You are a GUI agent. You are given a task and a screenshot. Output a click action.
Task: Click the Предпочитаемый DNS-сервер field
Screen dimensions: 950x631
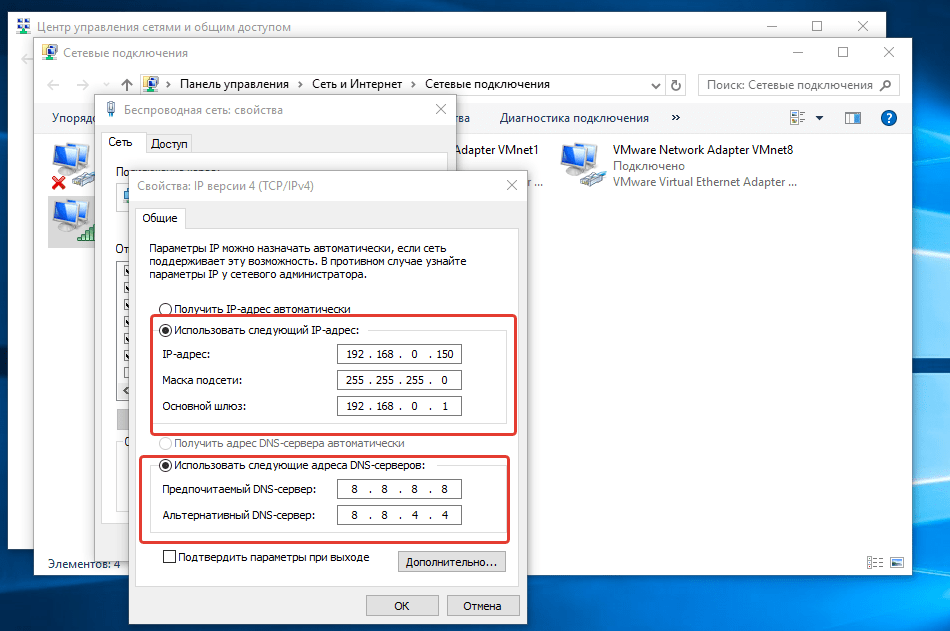coord(399,489)
